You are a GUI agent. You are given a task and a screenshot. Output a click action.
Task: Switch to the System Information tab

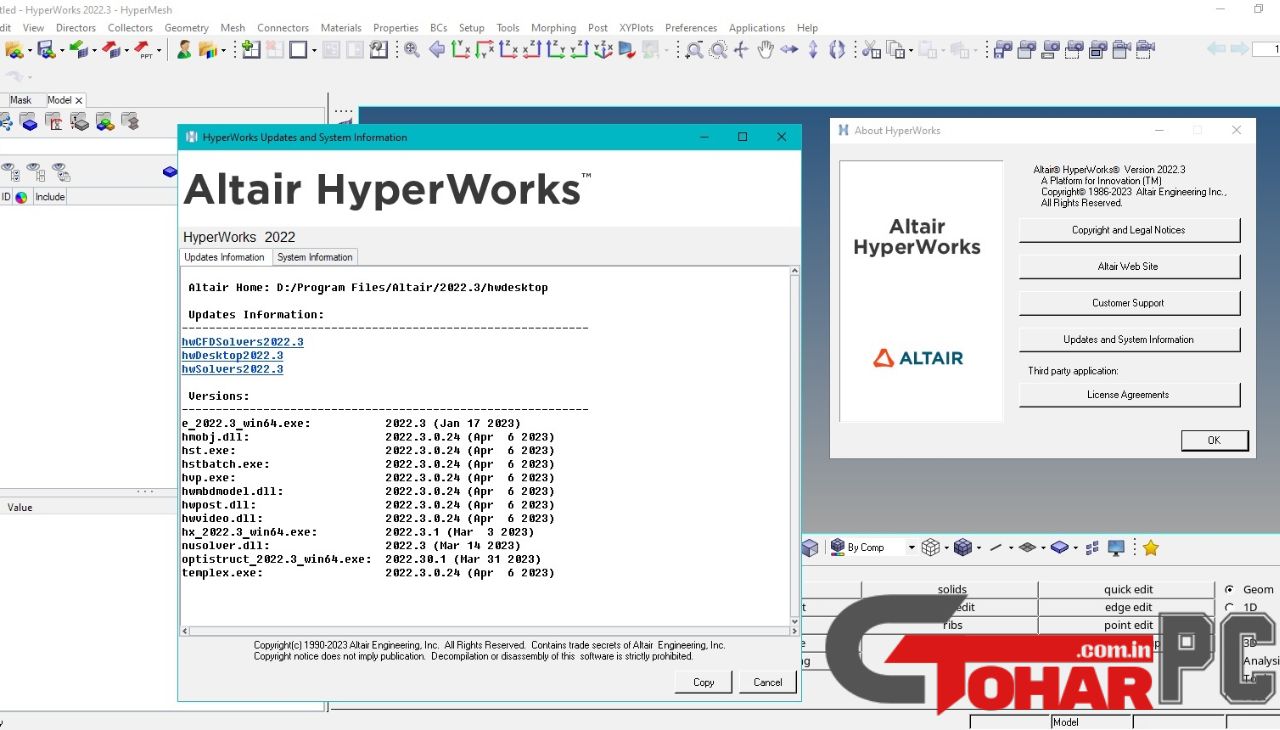pos(315,257)
